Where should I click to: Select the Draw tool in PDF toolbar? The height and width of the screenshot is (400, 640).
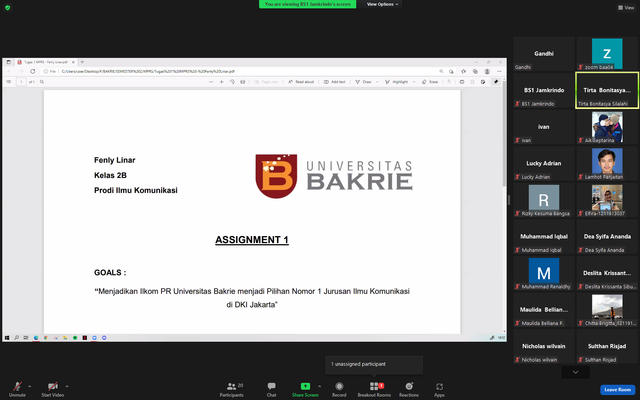tap(364, 82)
